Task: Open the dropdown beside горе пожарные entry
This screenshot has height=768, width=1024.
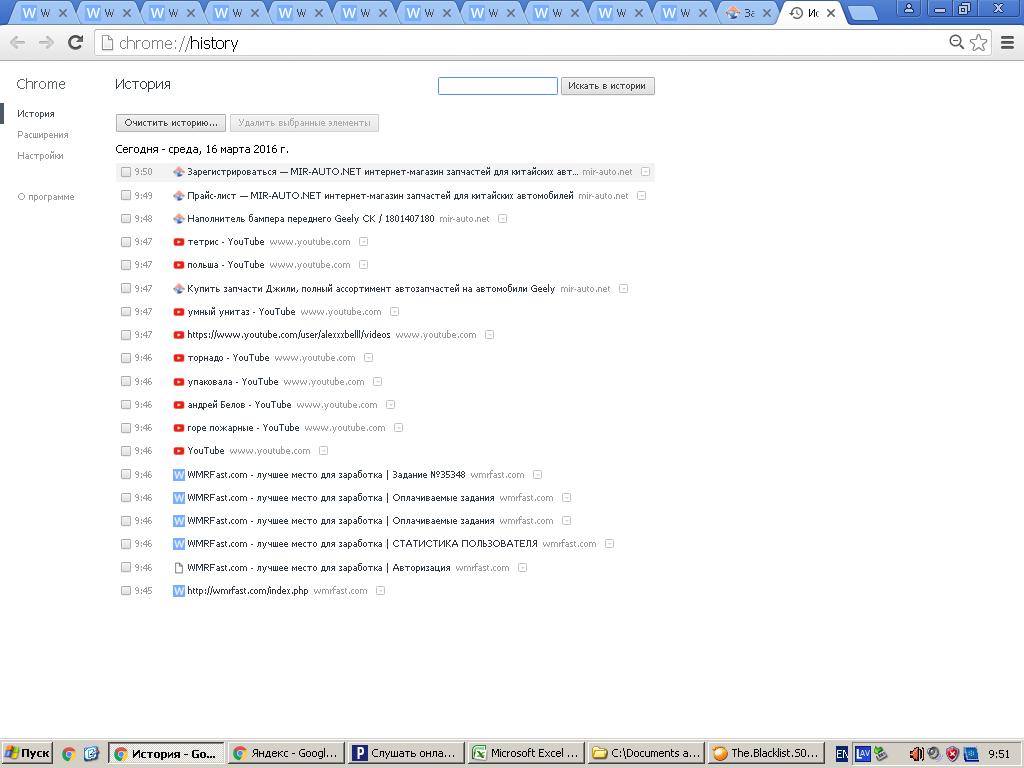Action: pyautogui.click(x=398, y=428)
